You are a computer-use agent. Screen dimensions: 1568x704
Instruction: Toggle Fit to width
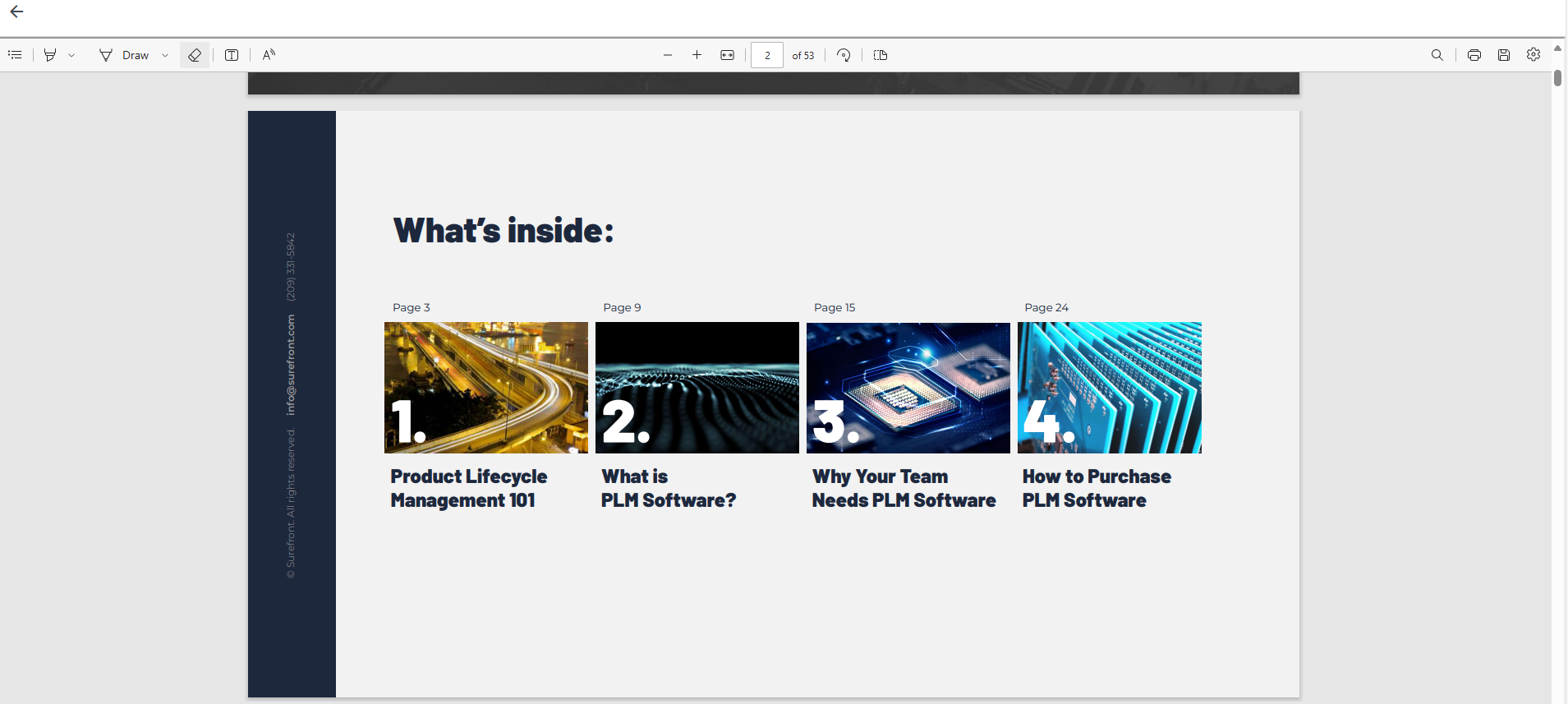[x=727, y=55]
